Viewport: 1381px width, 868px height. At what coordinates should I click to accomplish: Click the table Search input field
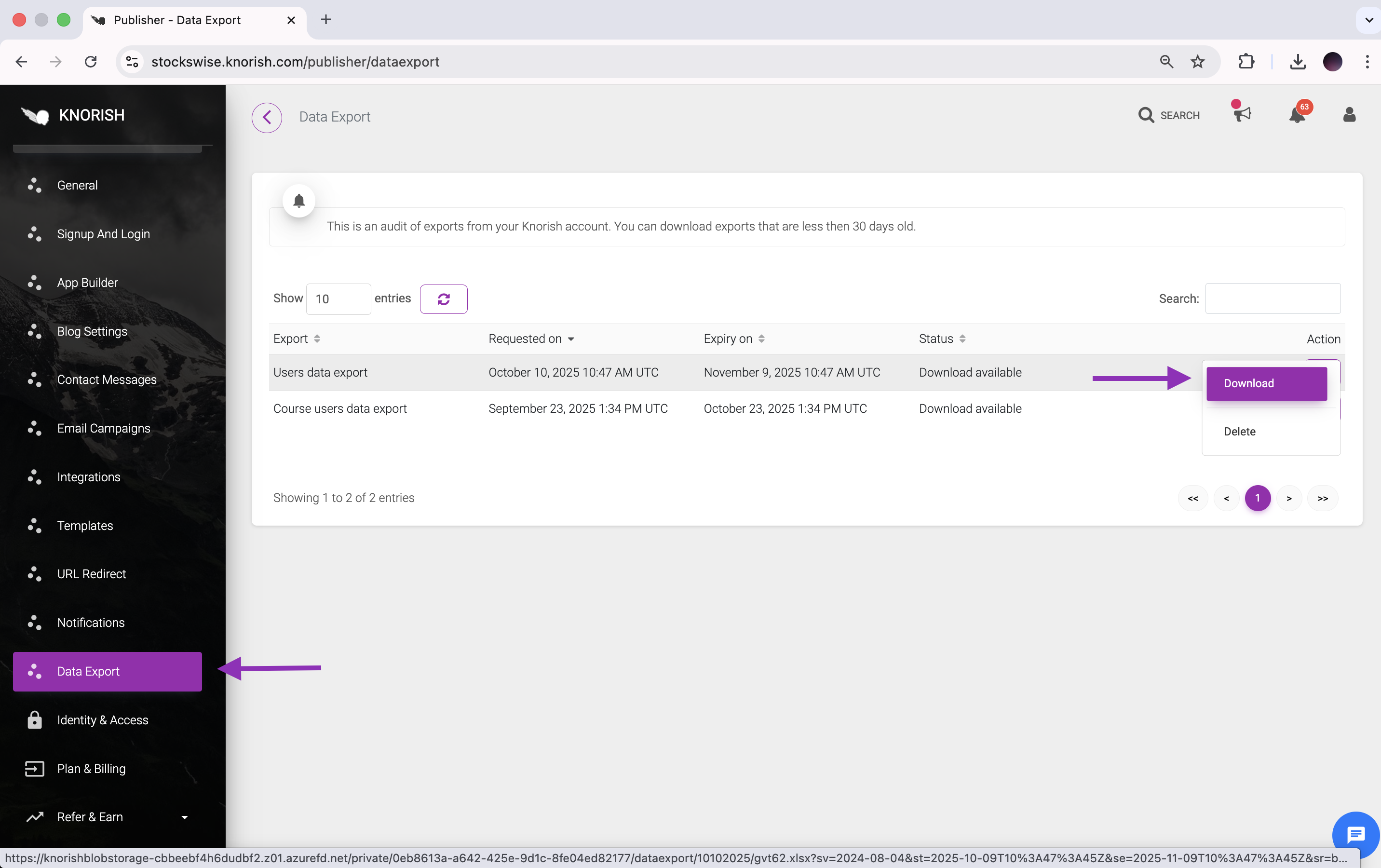[1272, 298]
